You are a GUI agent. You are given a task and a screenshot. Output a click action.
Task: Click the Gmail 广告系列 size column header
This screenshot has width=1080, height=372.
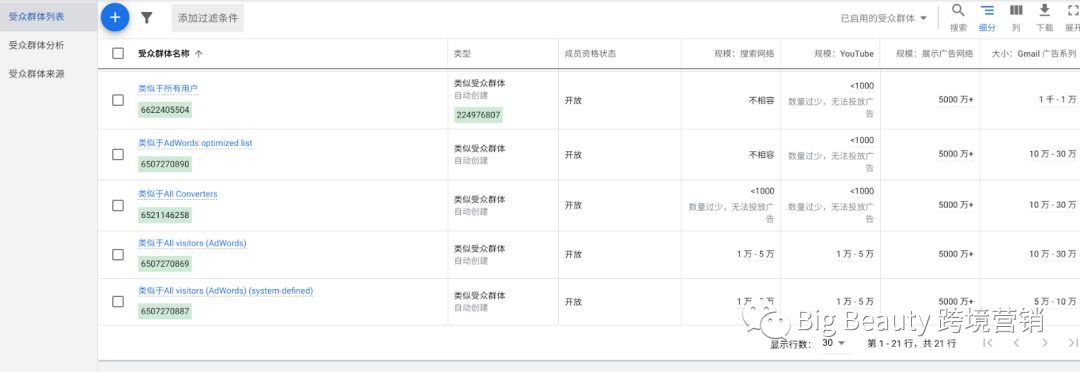point(1034,54)
